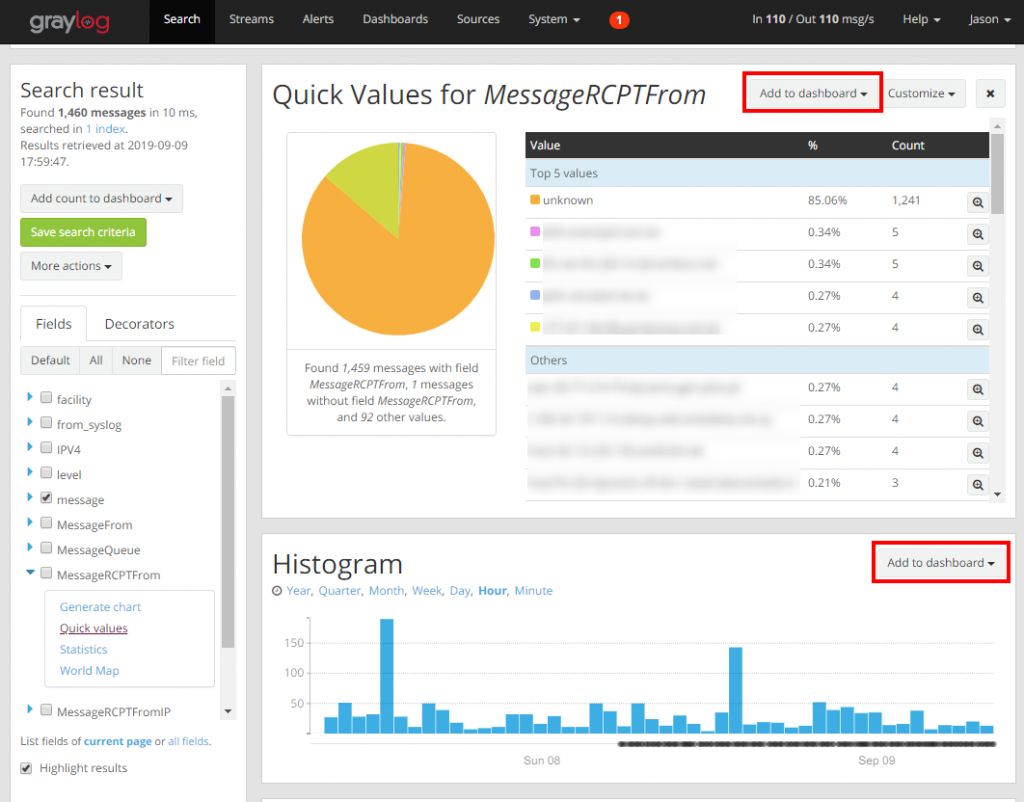
Task: Expand the level field arrow
Action: [29, 472]
